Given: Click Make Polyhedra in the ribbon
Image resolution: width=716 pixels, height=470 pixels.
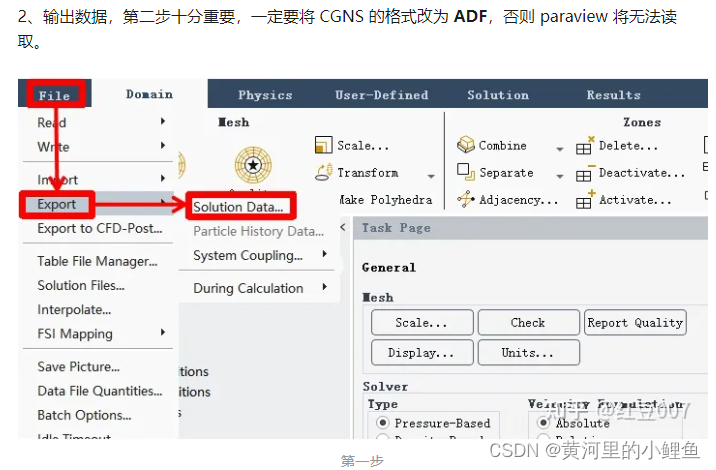Looking at the screenshot, I should click(x=386, y=200).
